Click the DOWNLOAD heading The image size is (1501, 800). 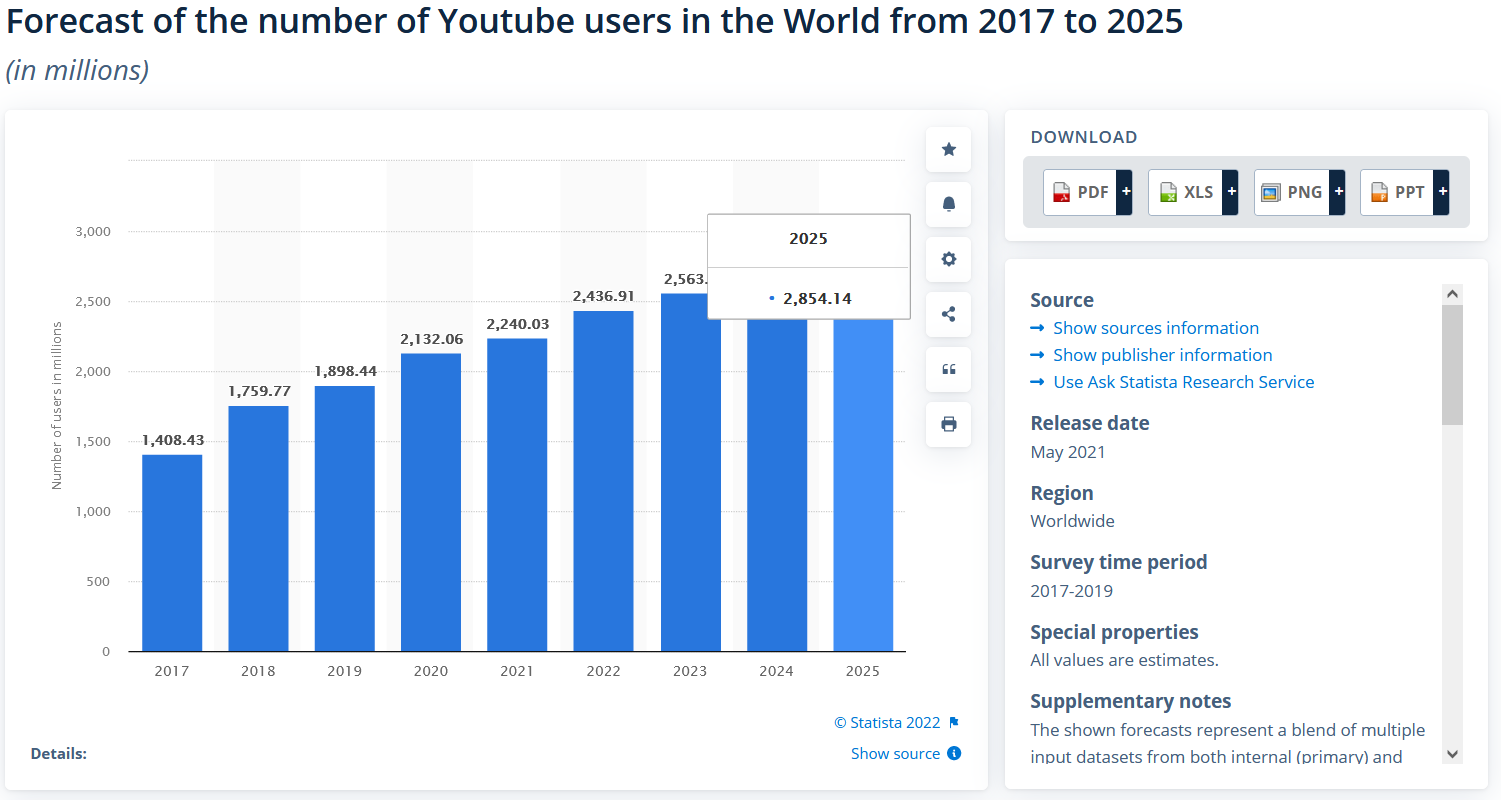(x=1084, y=137)
